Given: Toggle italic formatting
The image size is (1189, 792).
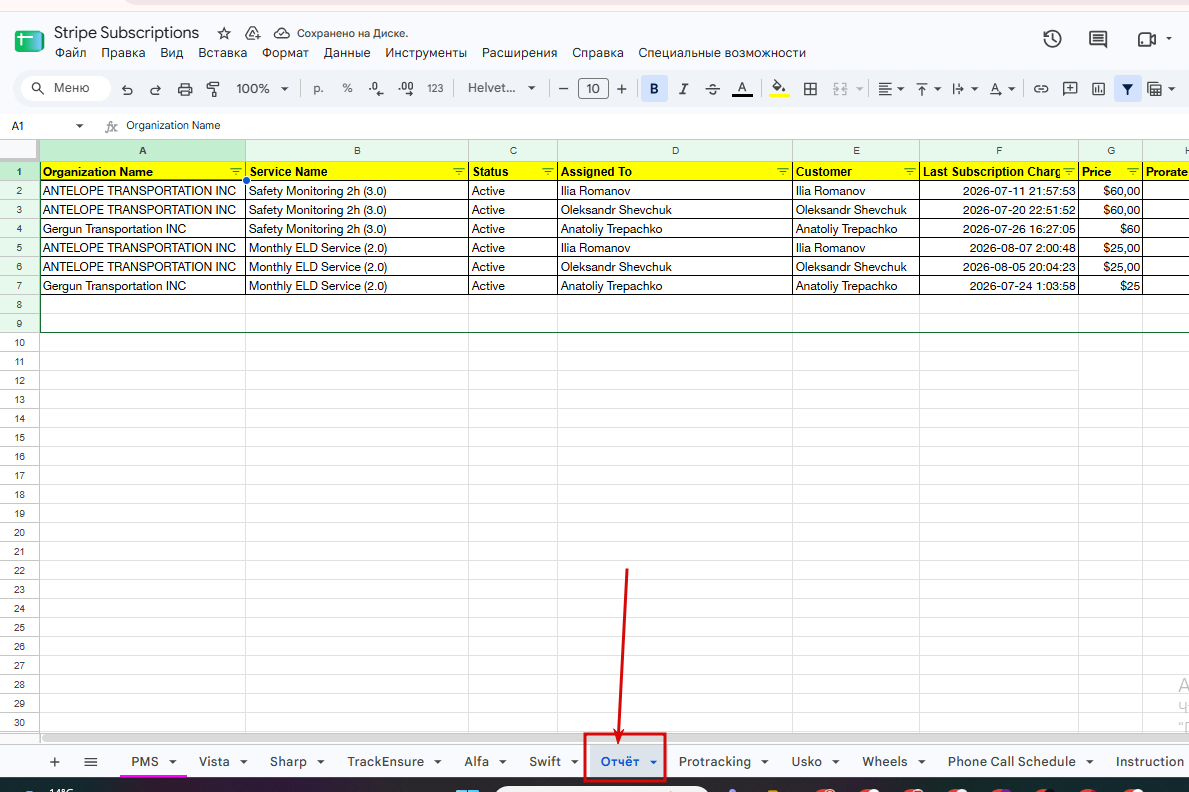Looking at the screenshot, I should point(683,89).
